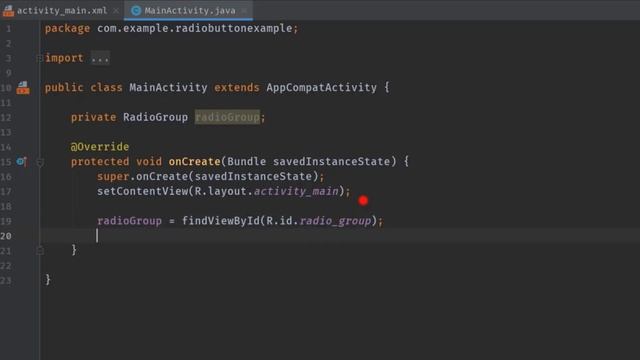Click the related XML file gutter icon on line 10
The width and height of the screenshot is (640, 360).
coord(23,87)
